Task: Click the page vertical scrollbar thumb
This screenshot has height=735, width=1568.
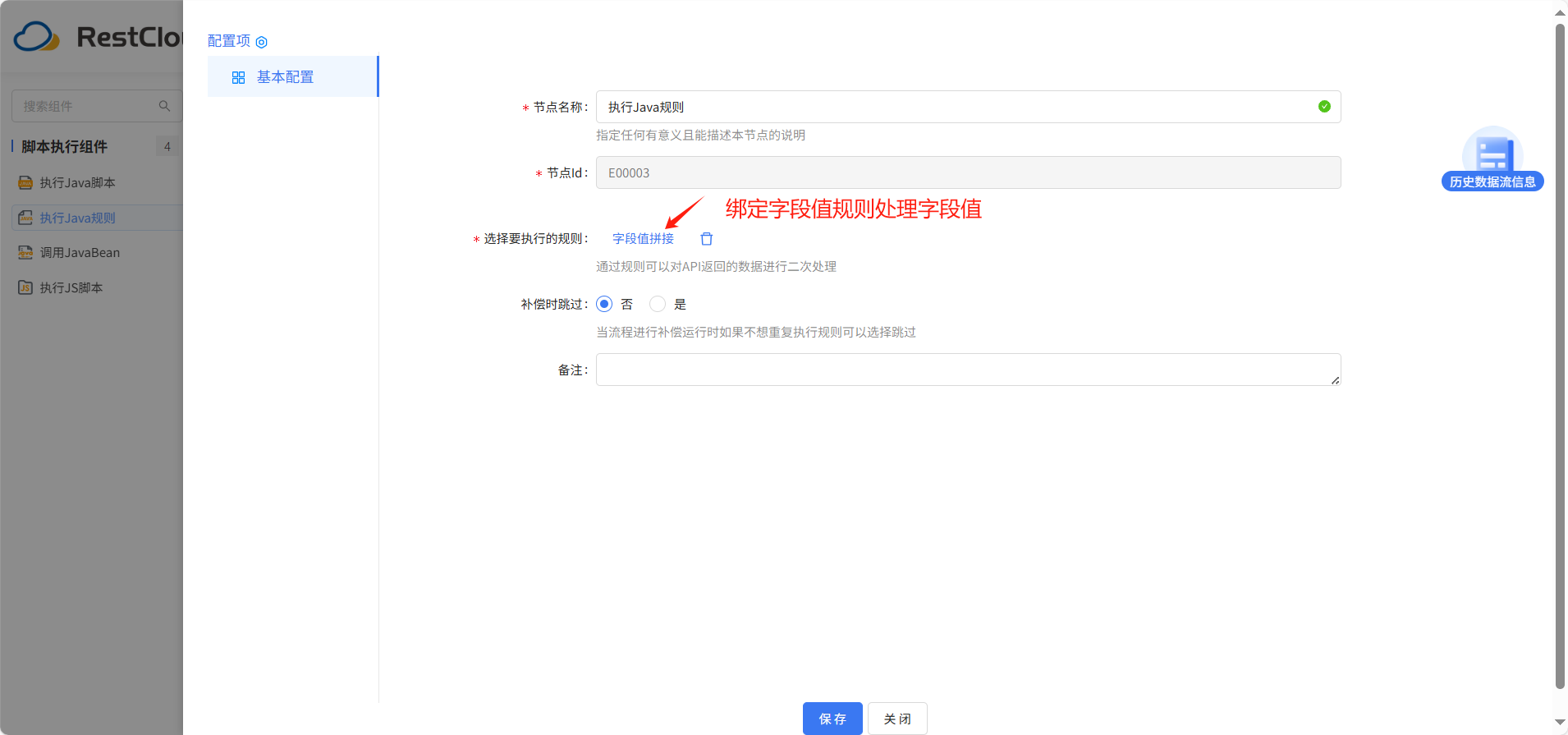Action: tap(1561, 357)
